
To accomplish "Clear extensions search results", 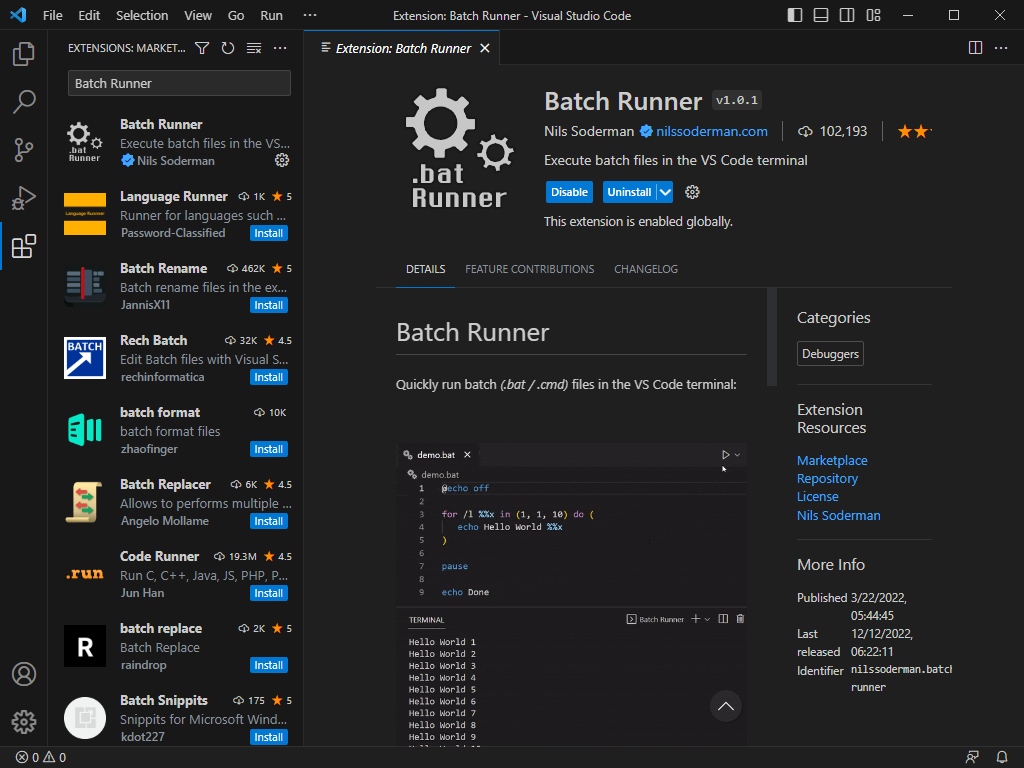I will pyautogui.click(x=254, y=48).
